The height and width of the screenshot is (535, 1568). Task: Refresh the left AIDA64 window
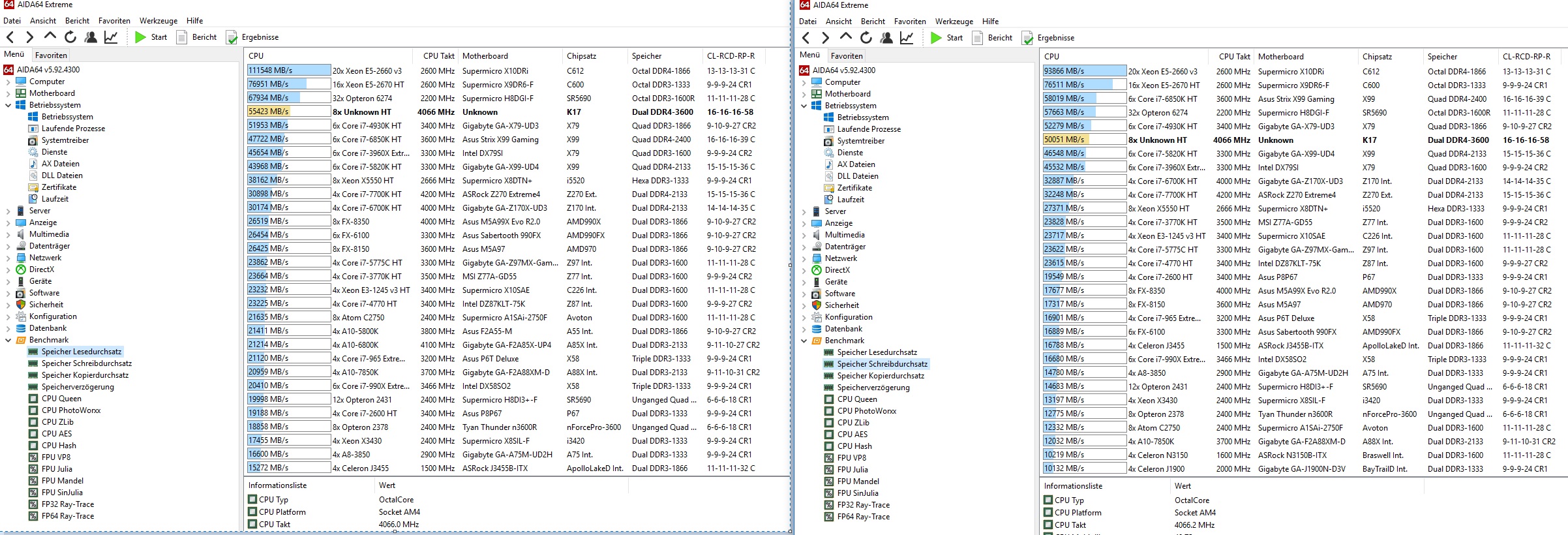click(x=70, y=37)
